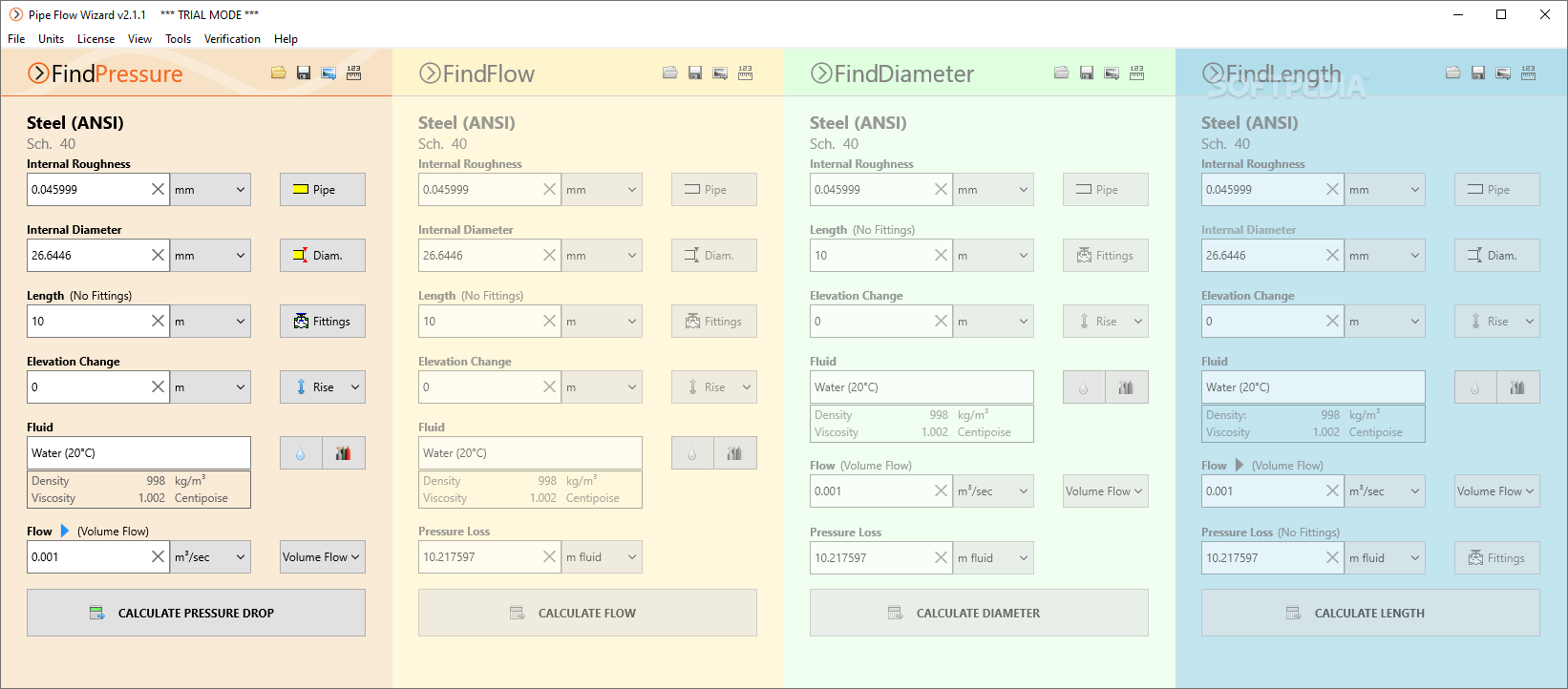
Task: Click liquid drop icon in FindFlow panel
Action: [x=692, y=453]
